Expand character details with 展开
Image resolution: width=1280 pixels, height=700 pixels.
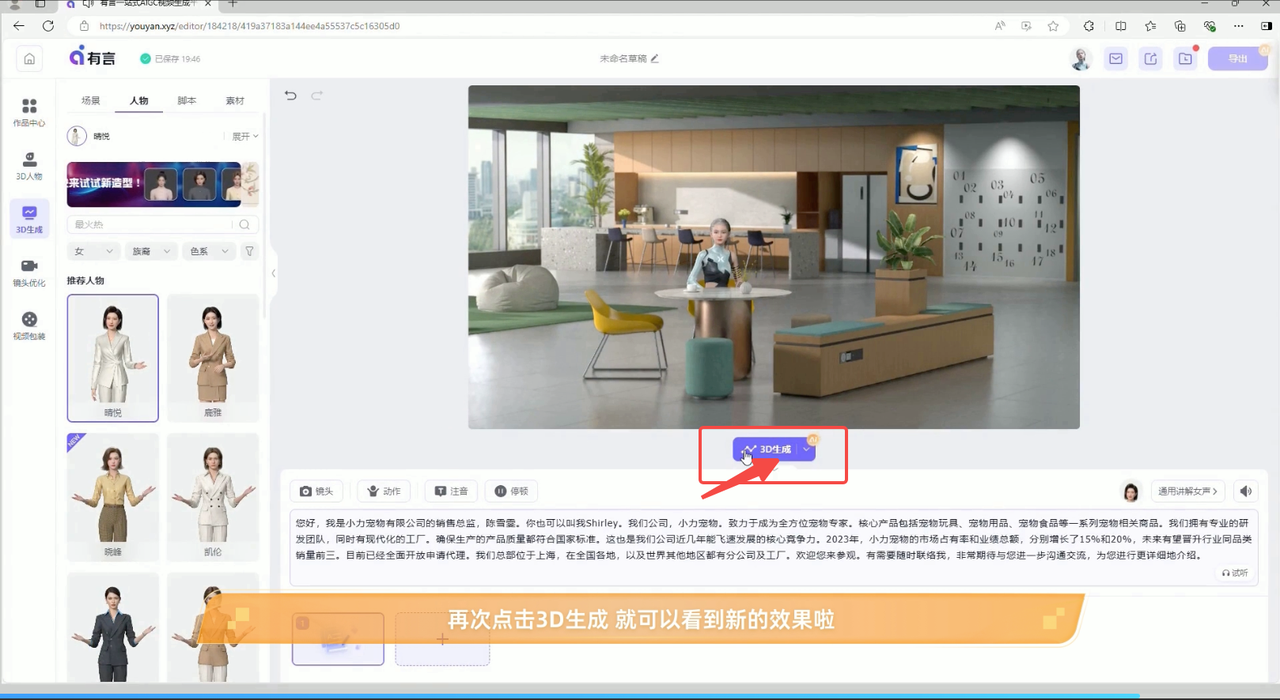245,136
